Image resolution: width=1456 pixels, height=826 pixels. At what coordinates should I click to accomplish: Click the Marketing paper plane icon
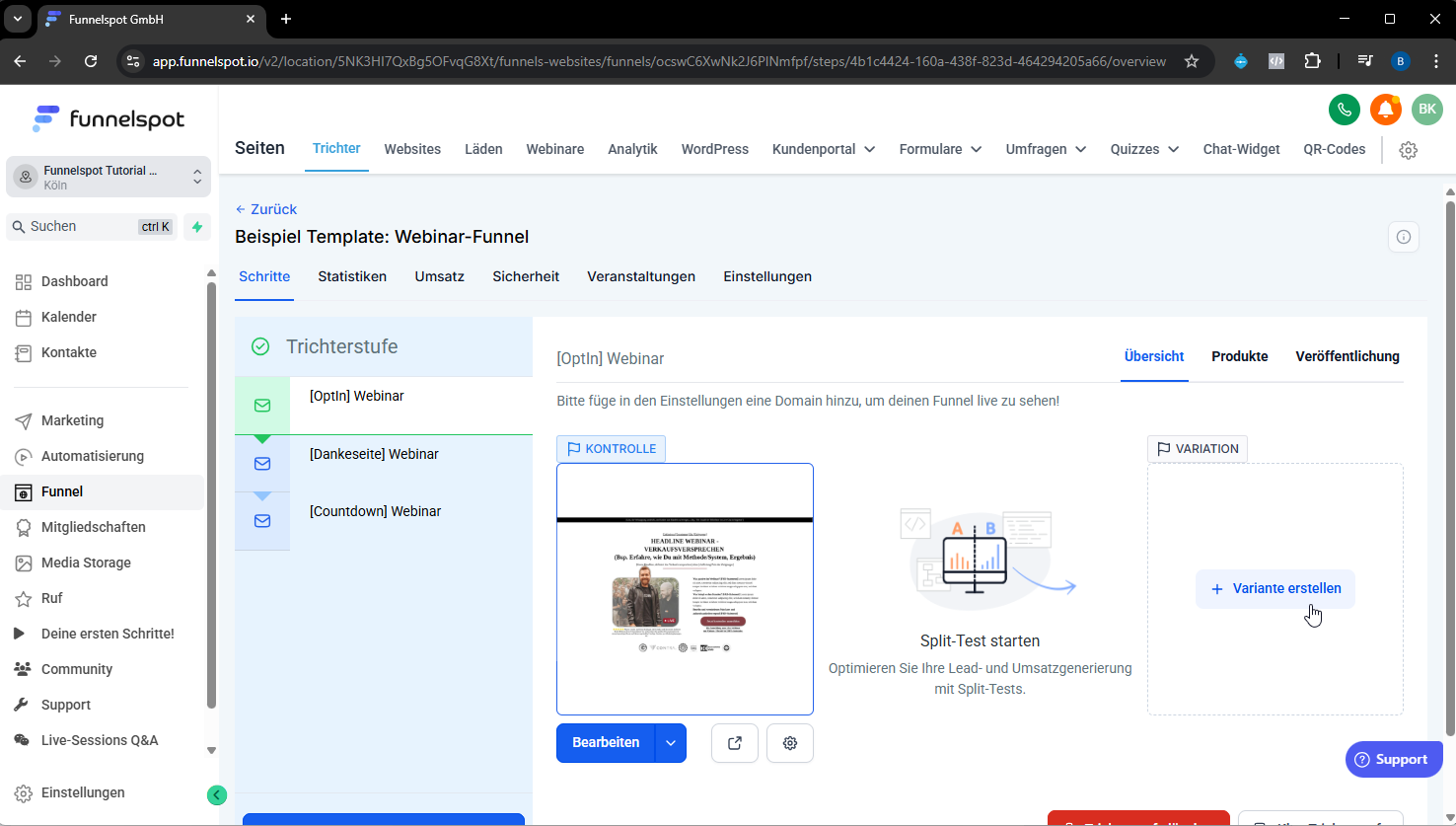24,420
